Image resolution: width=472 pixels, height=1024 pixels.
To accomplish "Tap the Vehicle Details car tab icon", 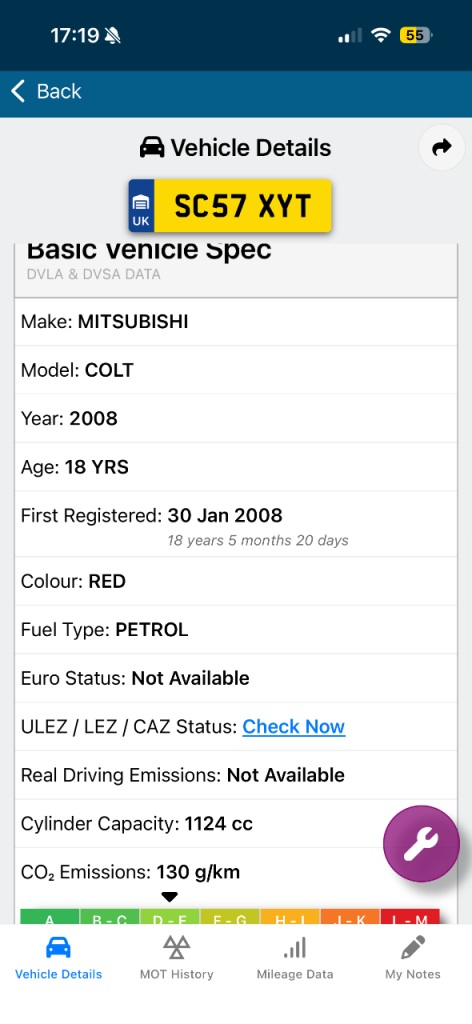I will pos(58,947).
